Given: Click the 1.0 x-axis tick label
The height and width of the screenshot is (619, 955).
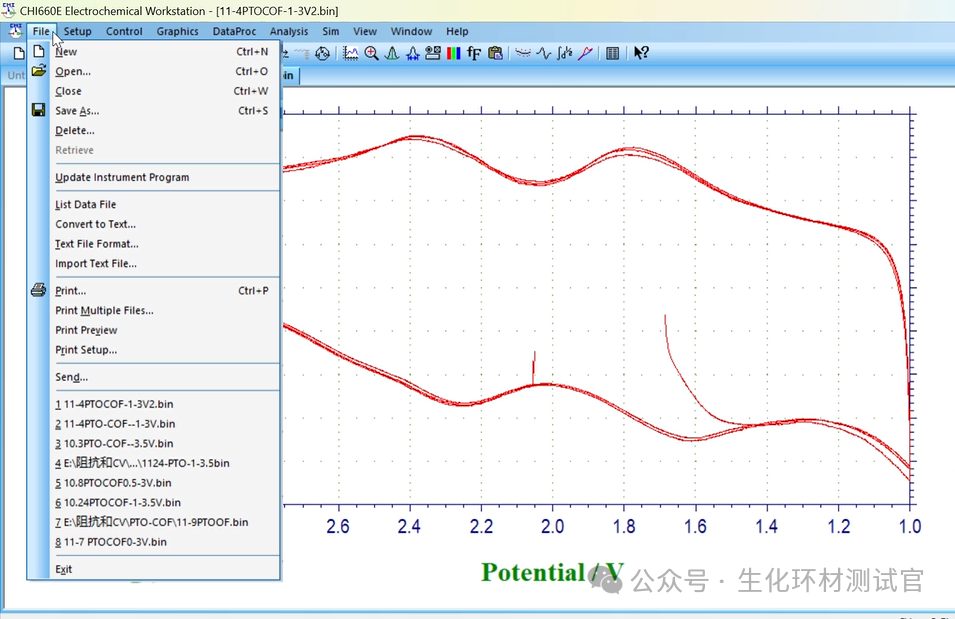Looking at the screenshot, I should point(910,526).
